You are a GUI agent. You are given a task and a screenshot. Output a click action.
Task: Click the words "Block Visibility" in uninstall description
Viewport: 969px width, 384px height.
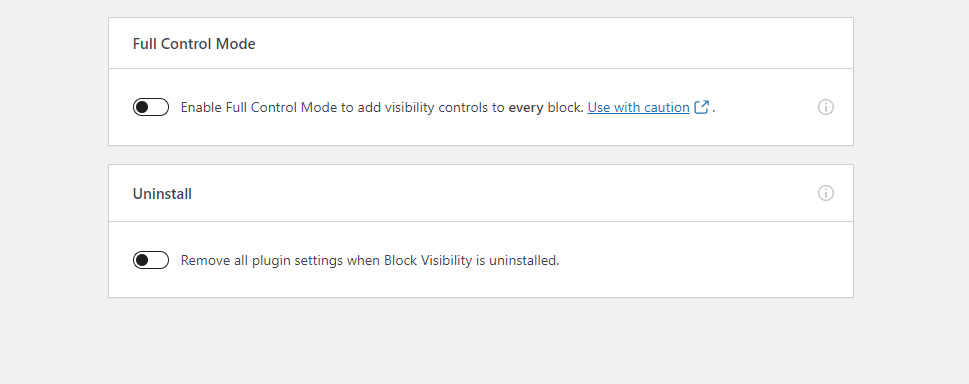click(428, 261)
